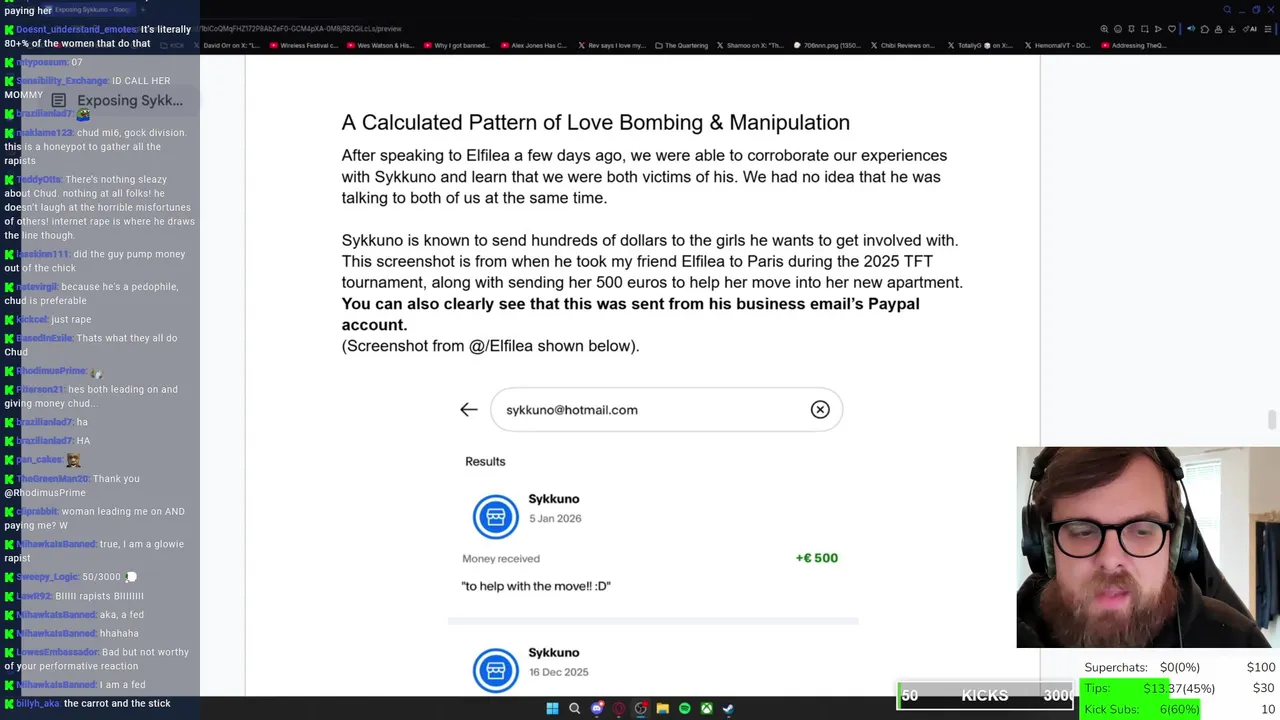Click the Sykkuno 5 Jan 2026 merchant icon

coord(495,517)
